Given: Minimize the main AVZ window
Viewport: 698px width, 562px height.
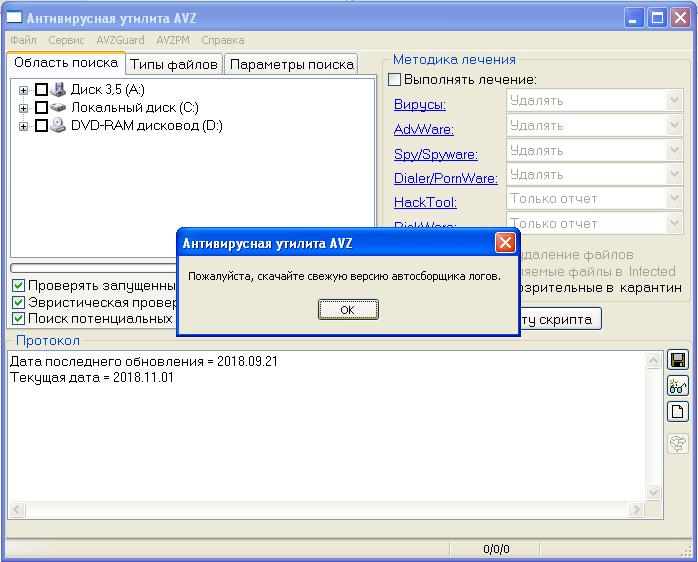Looking at the screenshot, I should (x=633, y=18).
